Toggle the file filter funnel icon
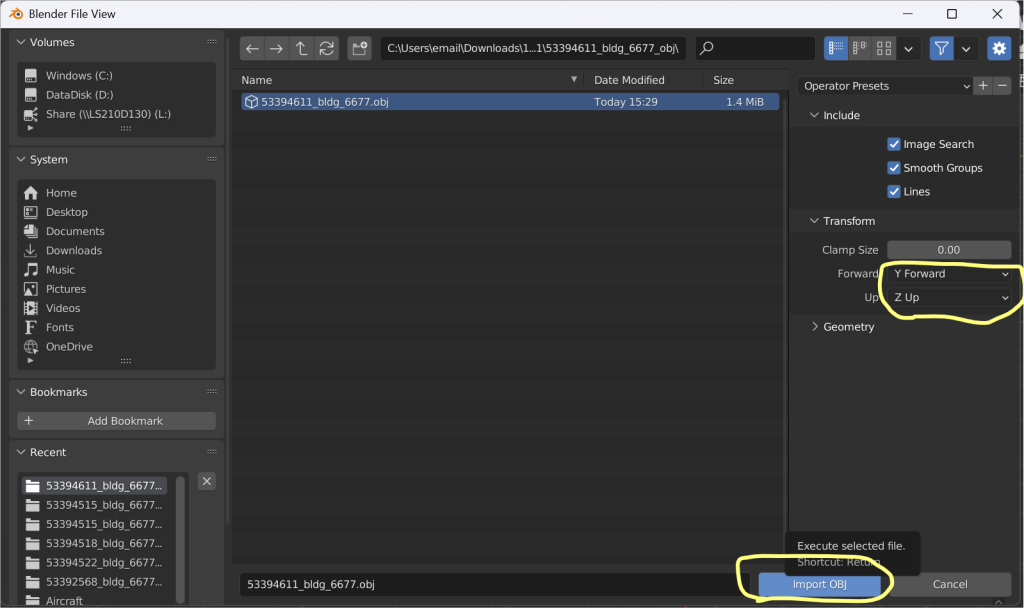1024x608 pixels. tap(941, 48)
